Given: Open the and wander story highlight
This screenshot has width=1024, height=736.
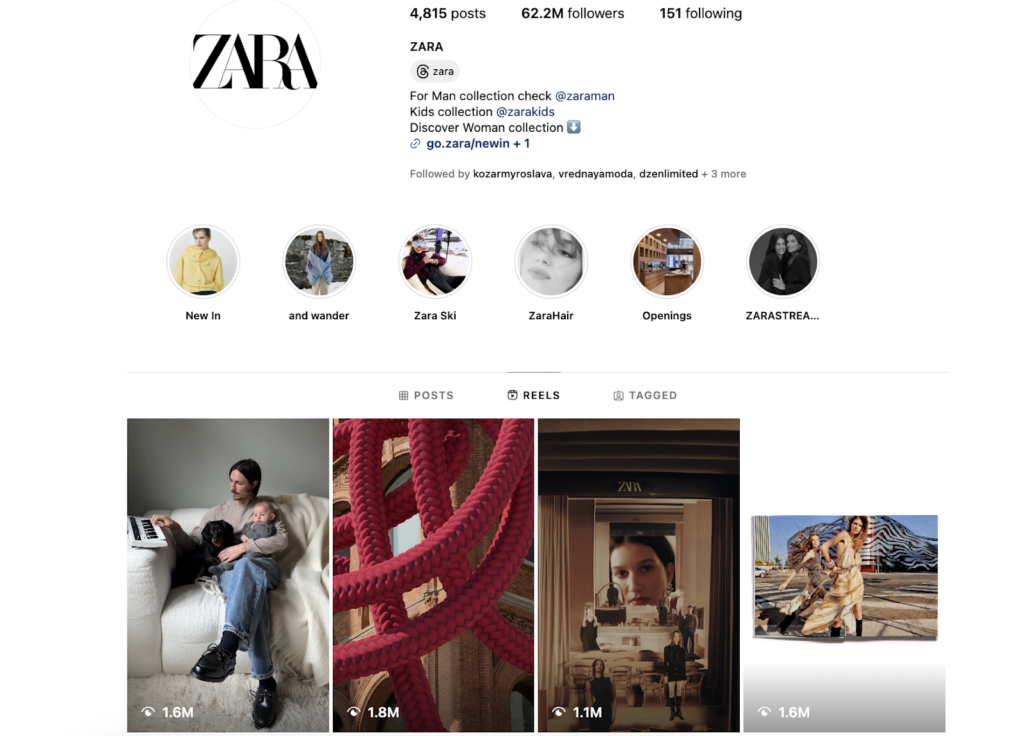Looking at the screenshot, I should pos(319,261).
